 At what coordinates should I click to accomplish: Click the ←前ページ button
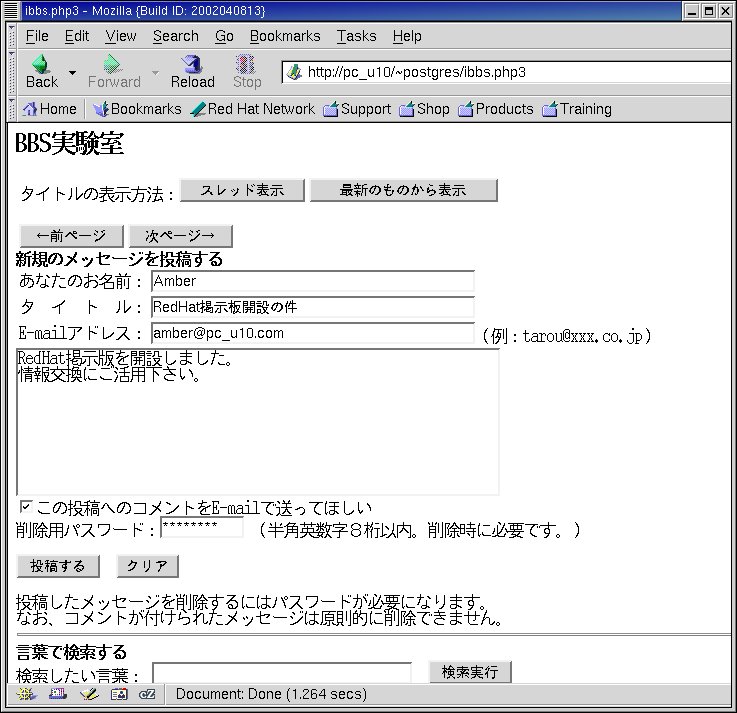coord(71,236)
